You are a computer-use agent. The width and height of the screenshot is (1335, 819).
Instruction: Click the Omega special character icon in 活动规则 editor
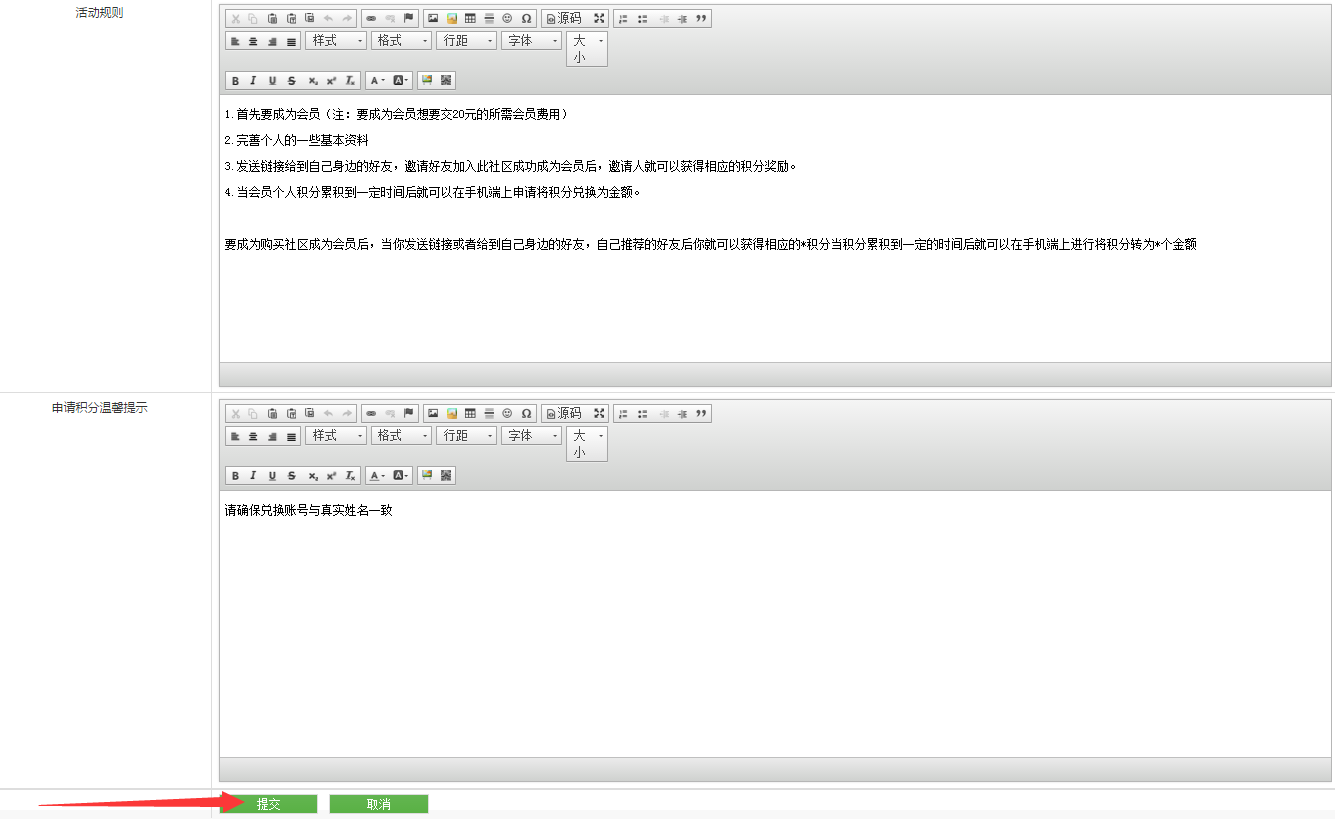[526, 19]
